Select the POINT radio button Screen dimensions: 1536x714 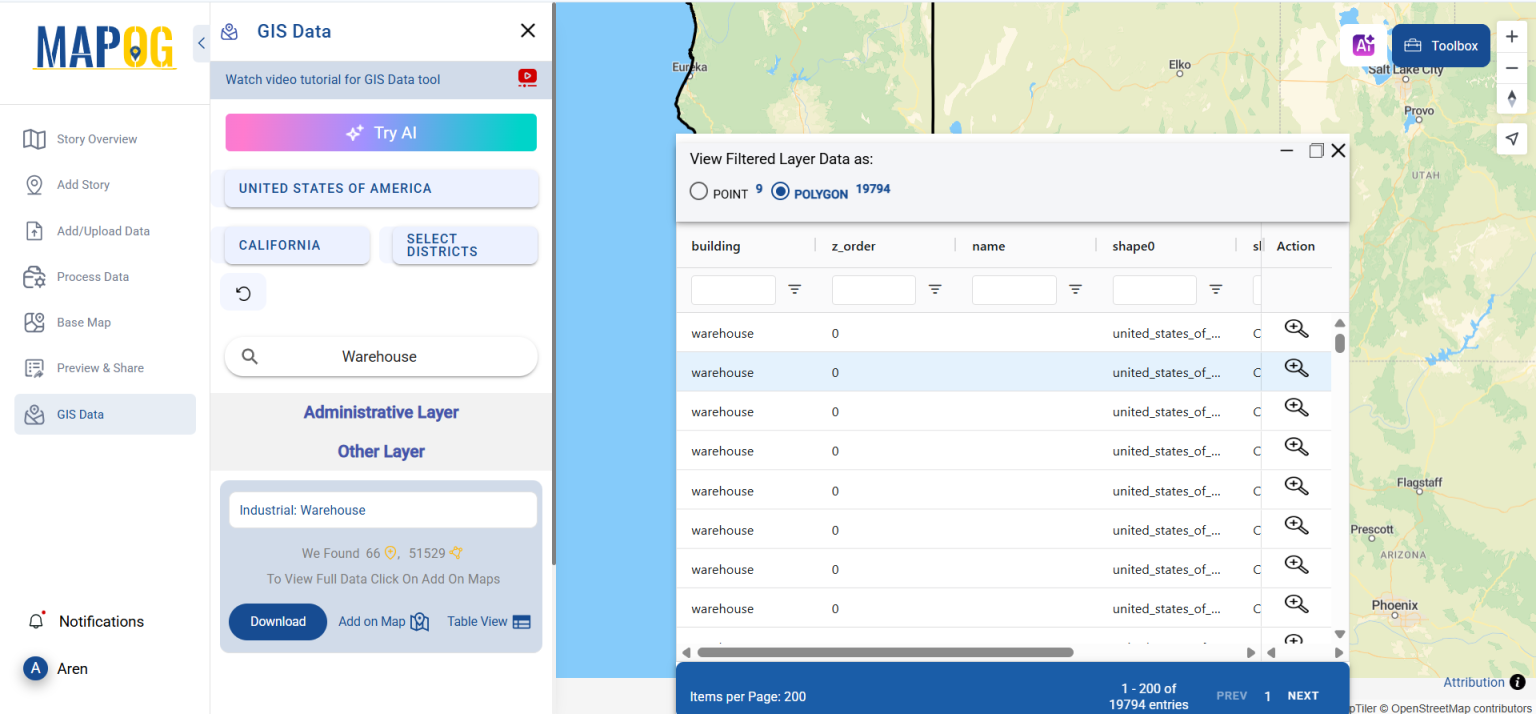[698, 190]
